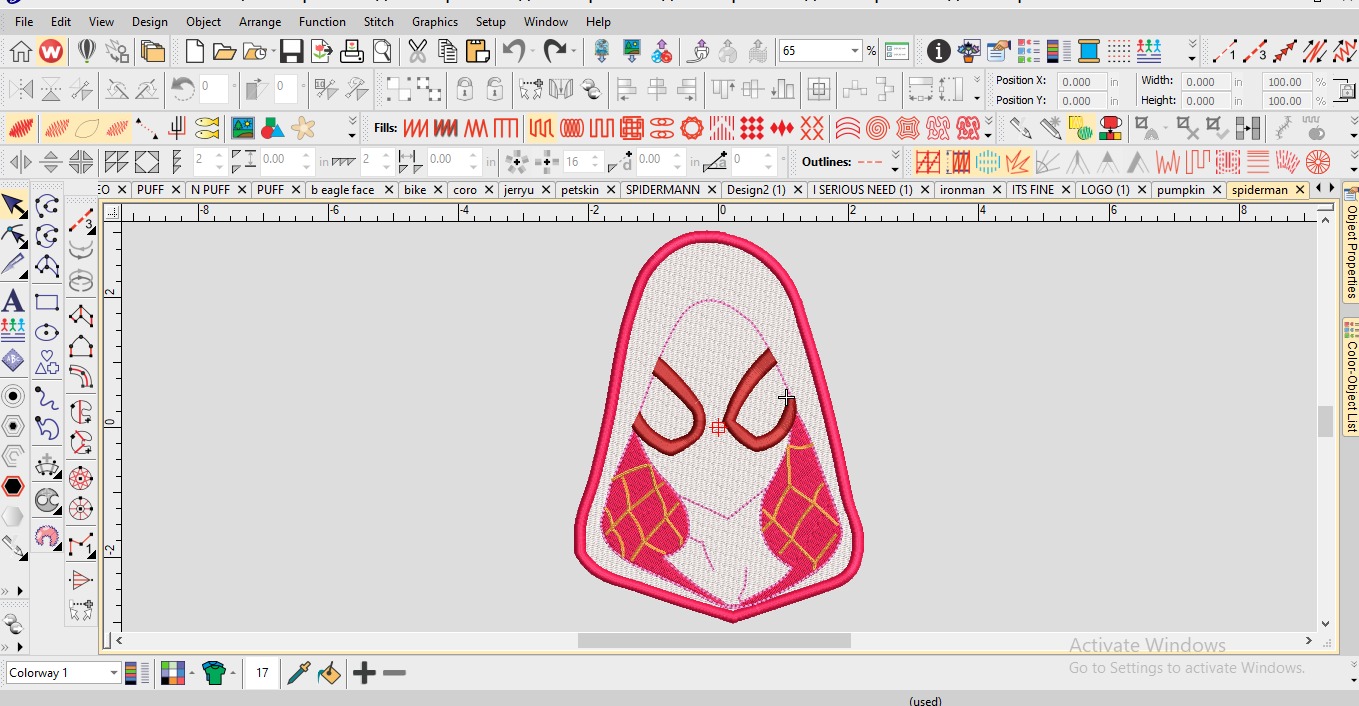The height and width of the screenshot is (706, 1359).
Task: Toggle the Lock object padlock icon
Action: pos(464,90)
